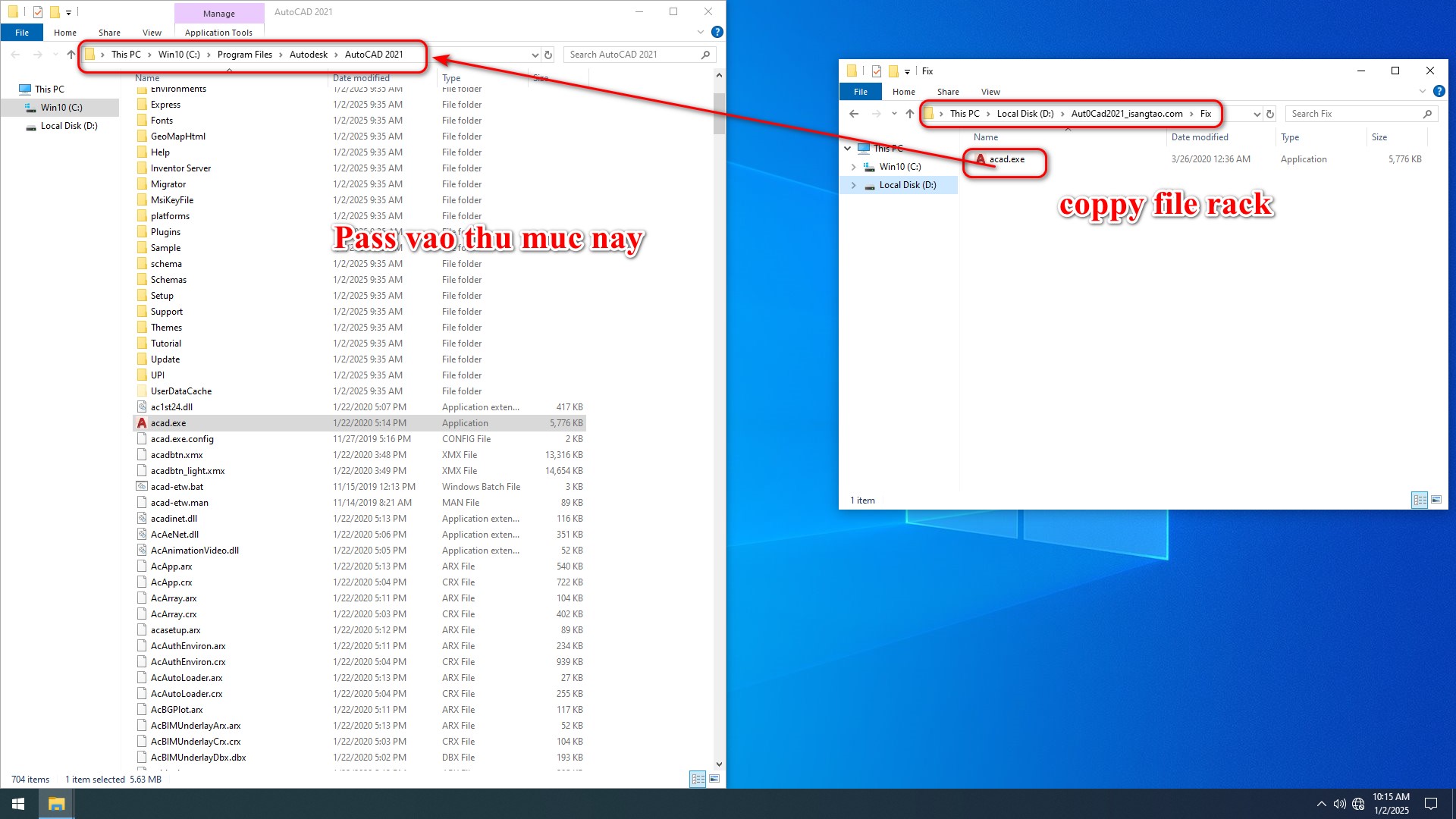Switch Fix window to large icons view
This screenshot has height=819, width=1456.
pyautogui.click(x=1436, y=500)
